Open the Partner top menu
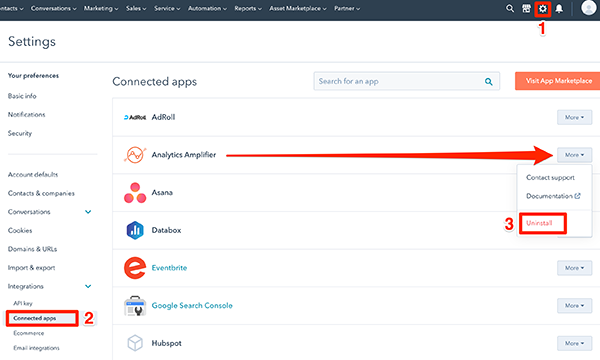 [x=347, y=8]
